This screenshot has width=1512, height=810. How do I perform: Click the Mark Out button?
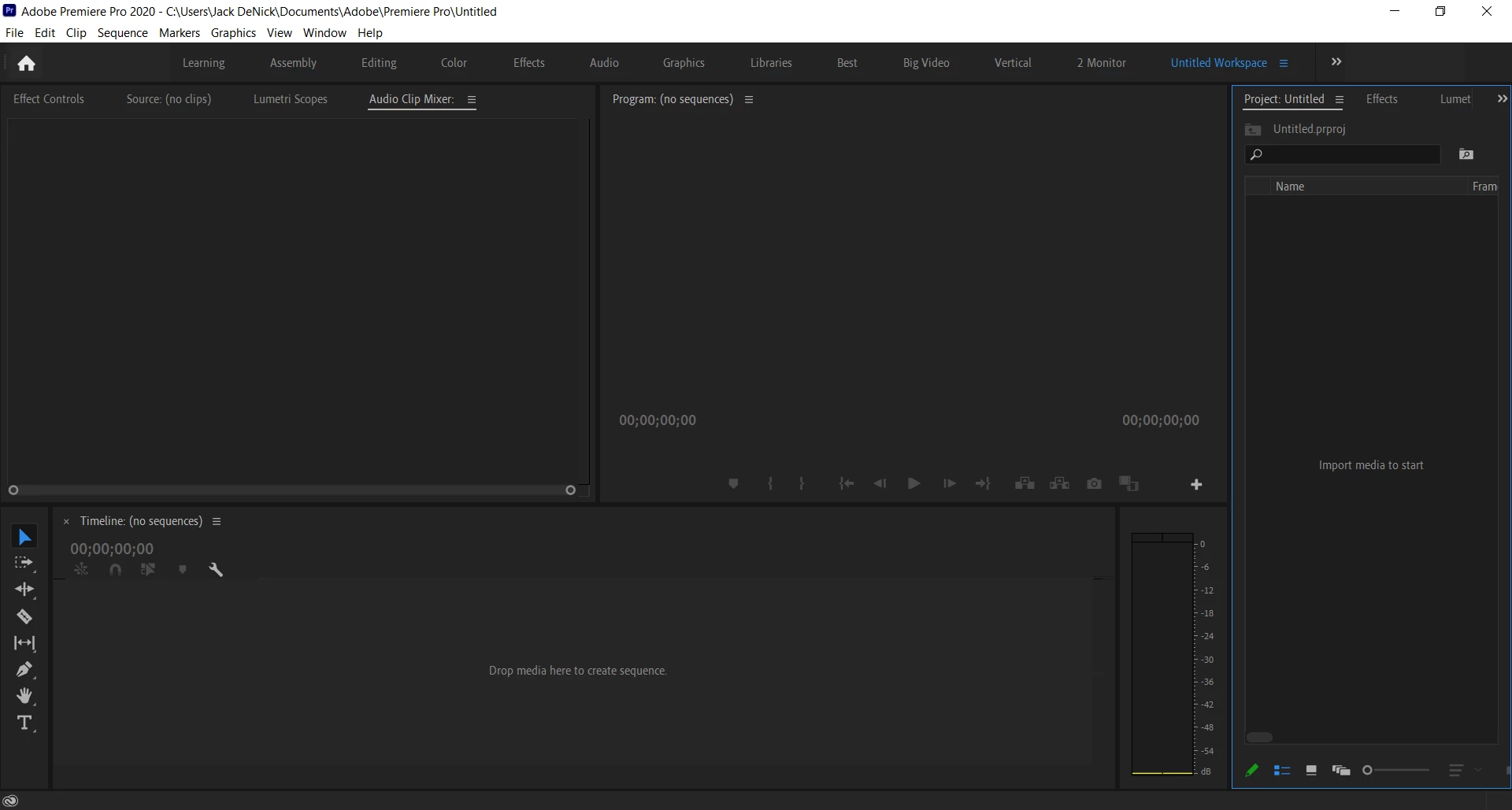point(802,484)
